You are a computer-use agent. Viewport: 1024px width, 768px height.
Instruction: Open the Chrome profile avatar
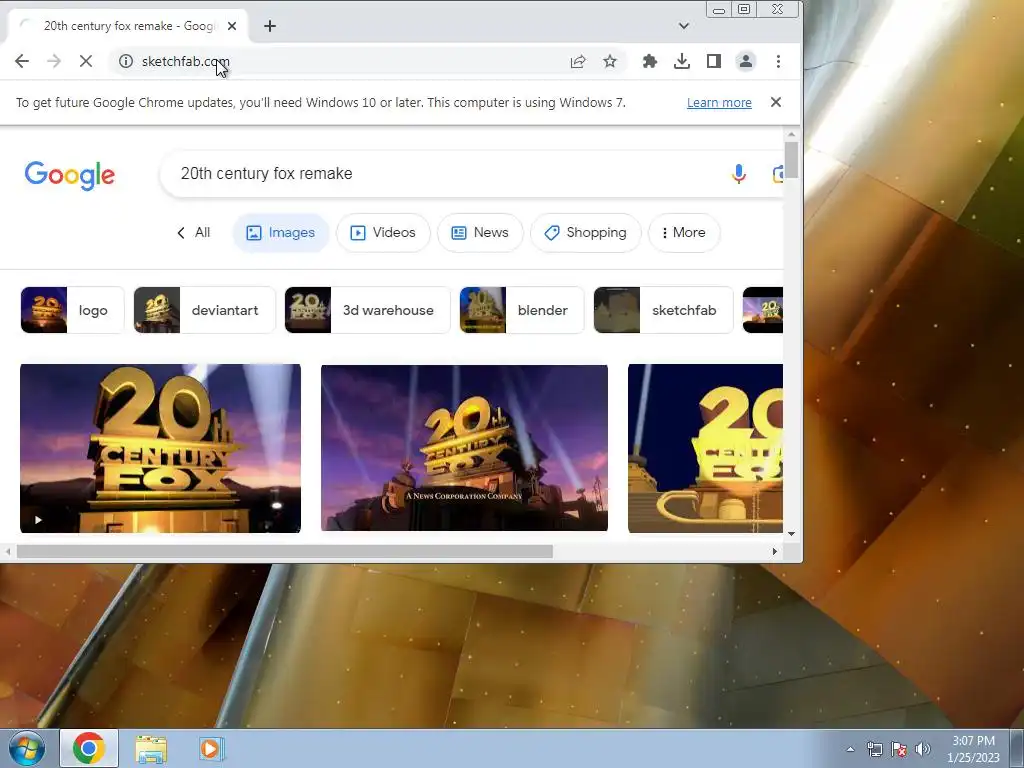[746, 61]
